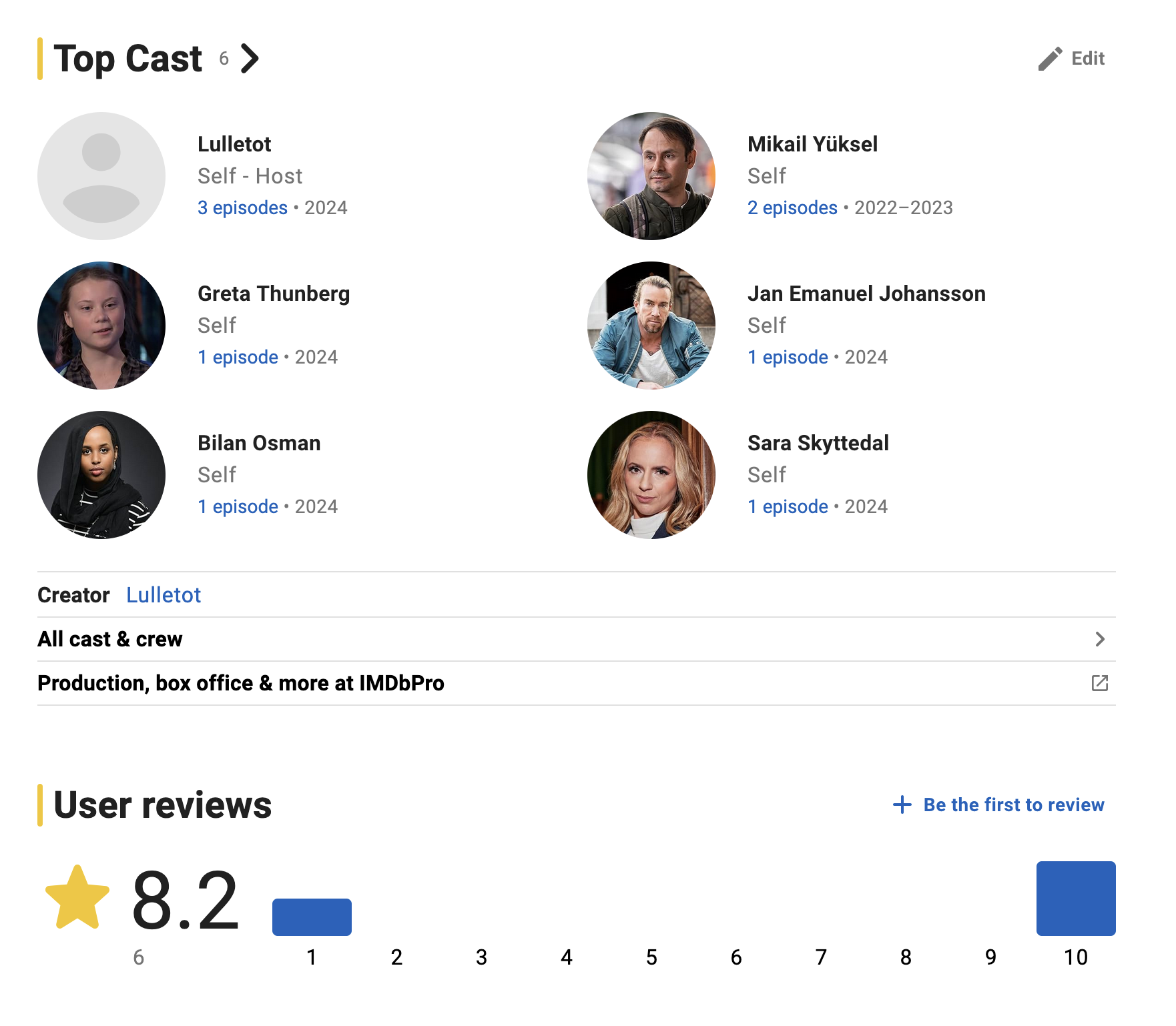
Task: Open the Lulletot cast name link
Action: pos(234,144)
